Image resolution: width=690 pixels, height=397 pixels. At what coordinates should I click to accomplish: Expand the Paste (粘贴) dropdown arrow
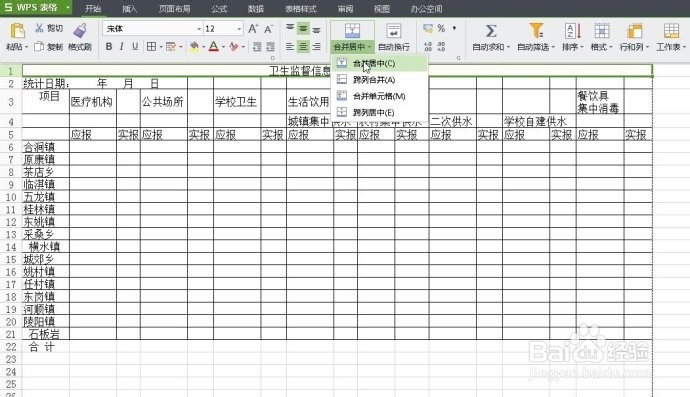26,47
